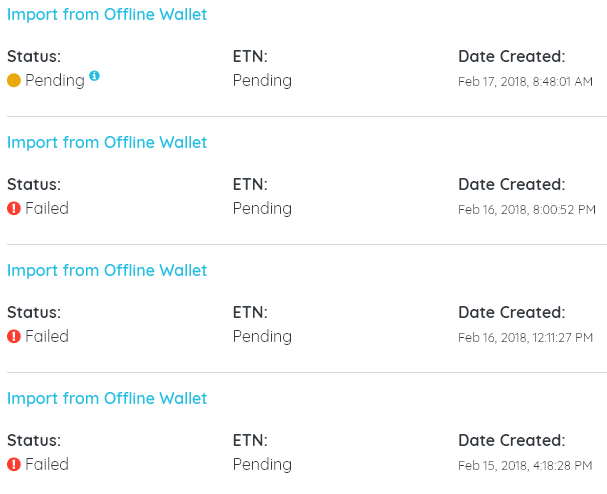This screenshot has width=607, height=494.
Task: Click the date Feb 15, 2018, 4:18:28 PM
Action: [x=525, y=465]
